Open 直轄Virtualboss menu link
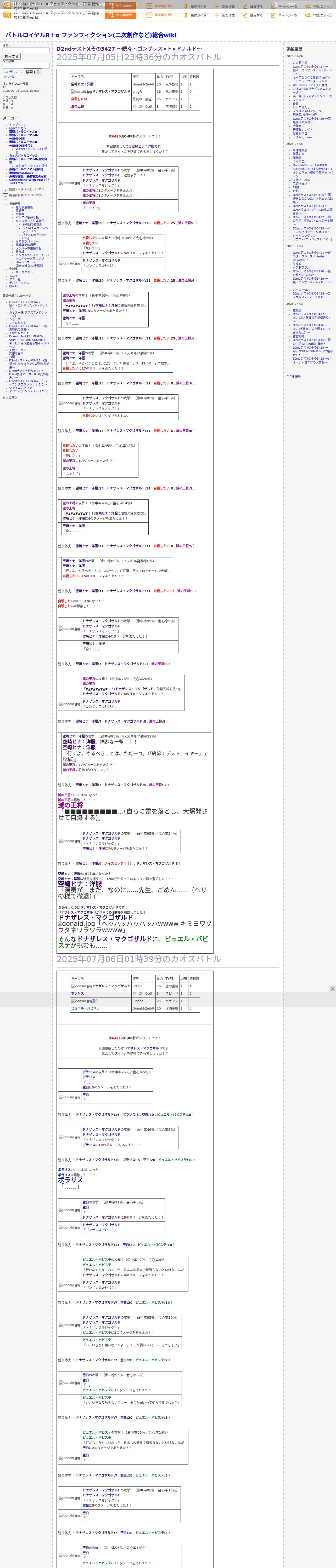The width and height of the screenshot is (336, 1568). (21, 173)
